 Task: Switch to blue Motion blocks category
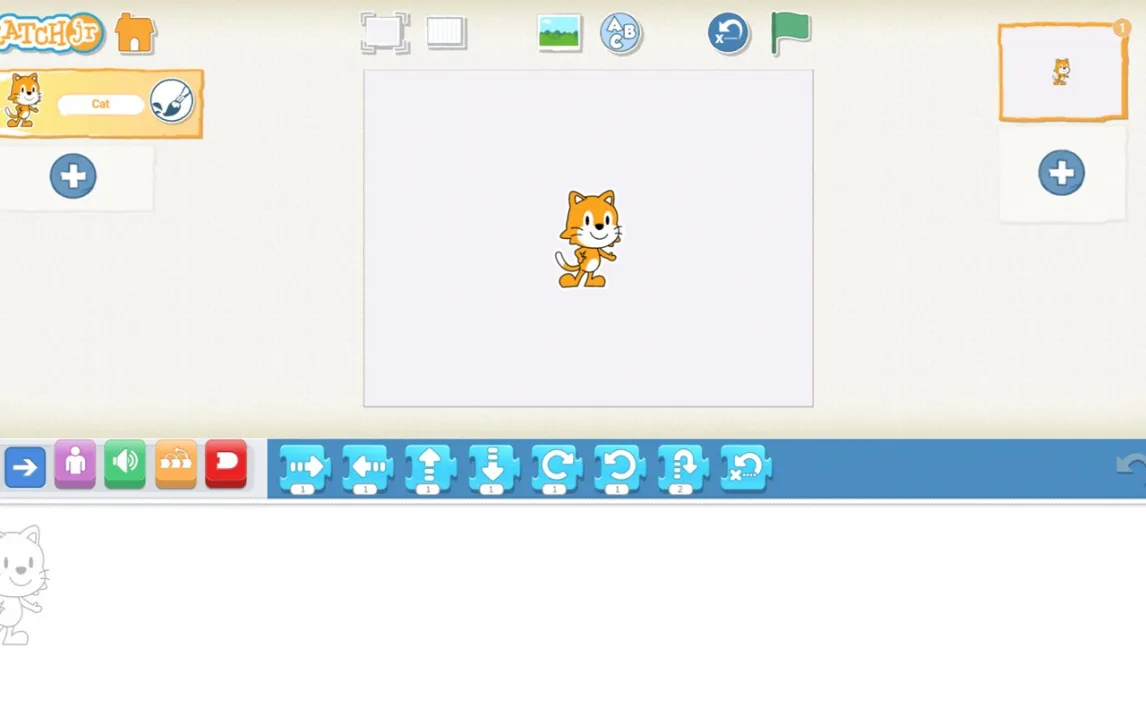click(25, 466)
